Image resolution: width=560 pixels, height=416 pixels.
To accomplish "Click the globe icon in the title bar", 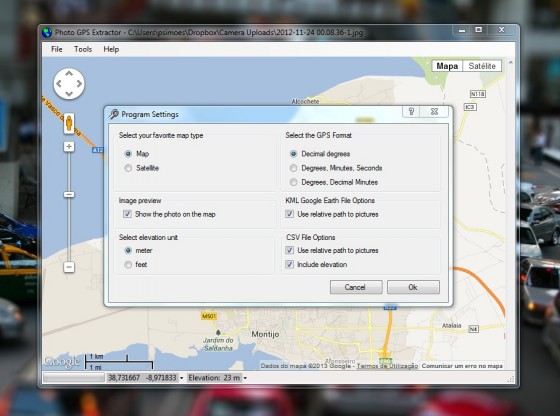I will (x=47, y=32).
